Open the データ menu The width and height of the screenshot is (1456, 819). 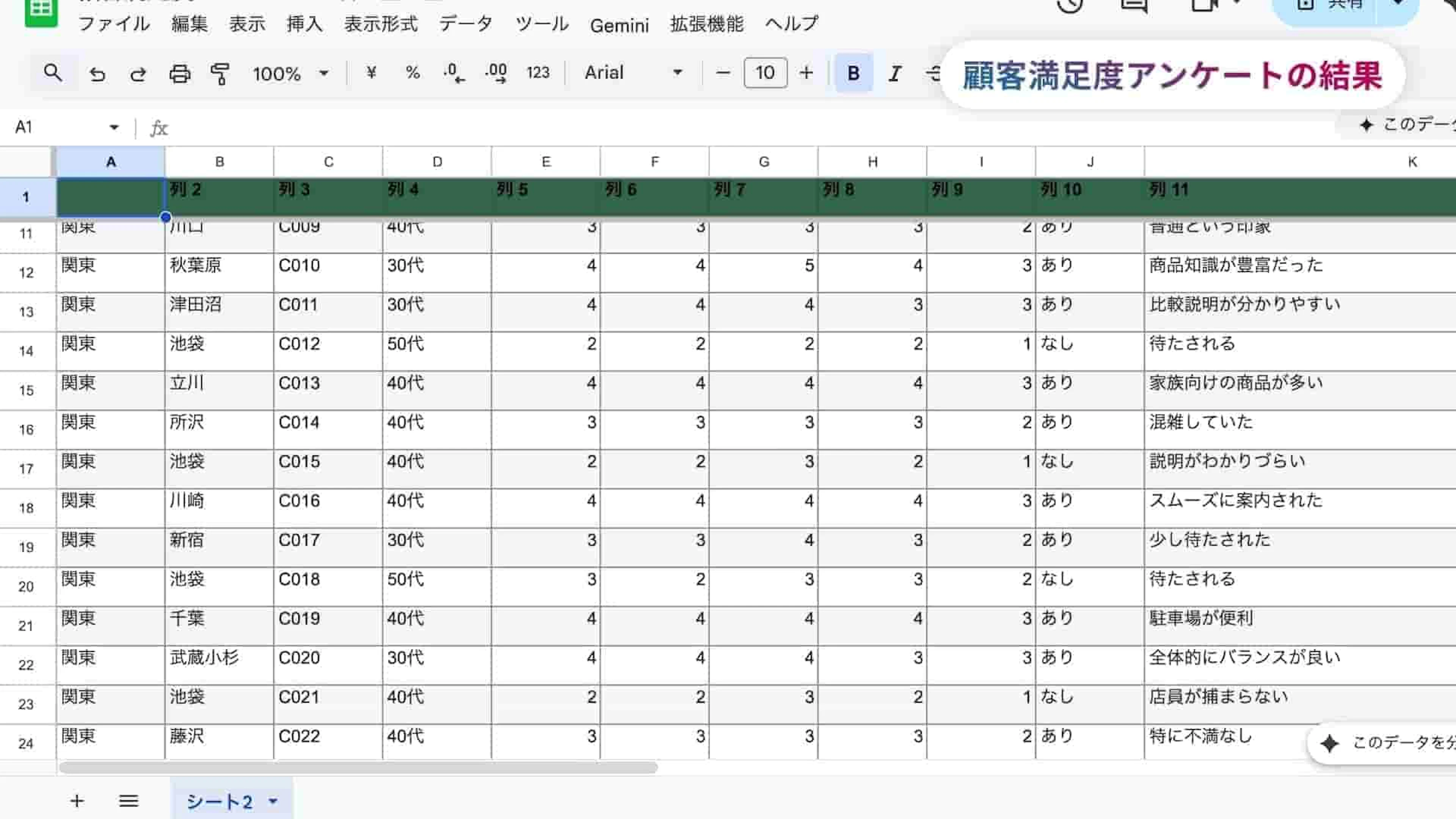tap(466, 24)
